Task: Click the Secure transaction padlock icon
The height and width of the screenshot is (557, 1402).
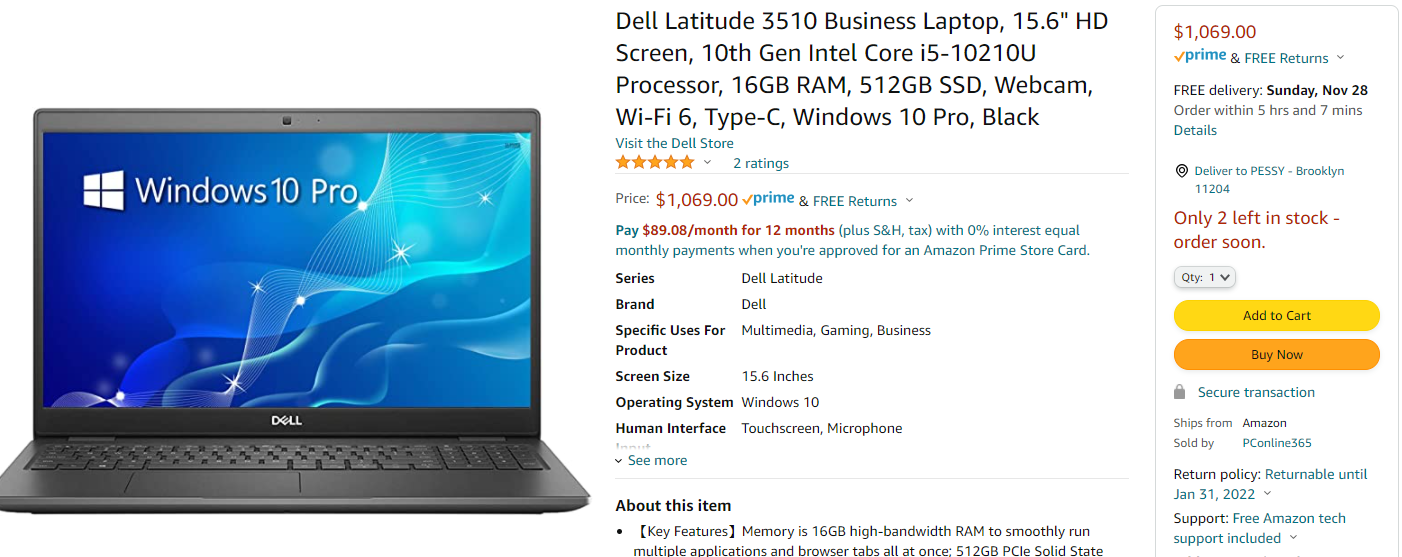Action: pyautogui.click(x=1179, y=392)
